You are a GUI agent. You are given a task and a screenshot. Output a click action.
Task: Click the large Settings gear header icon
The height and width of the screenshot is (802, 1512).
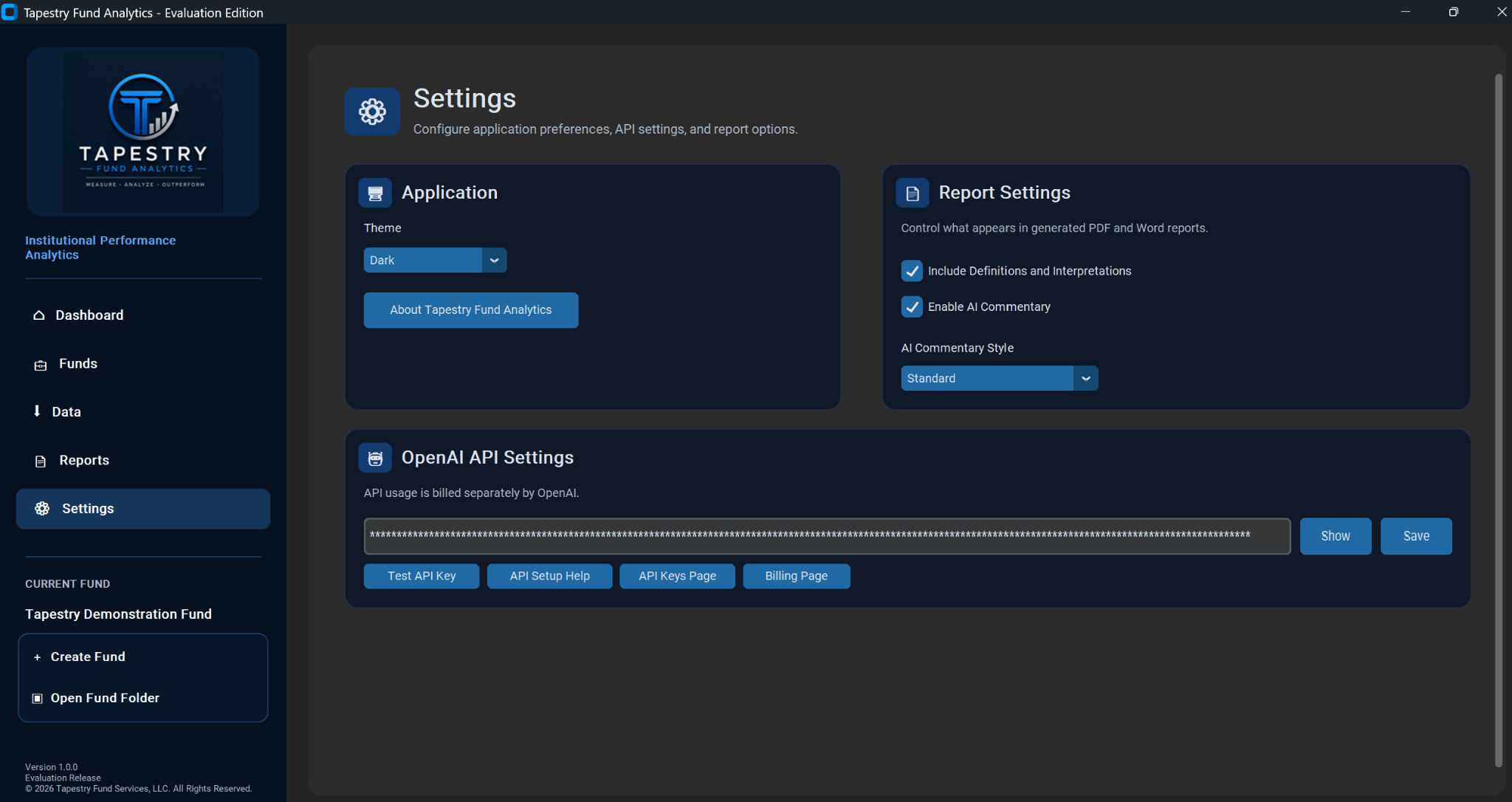tap(372, 112)
